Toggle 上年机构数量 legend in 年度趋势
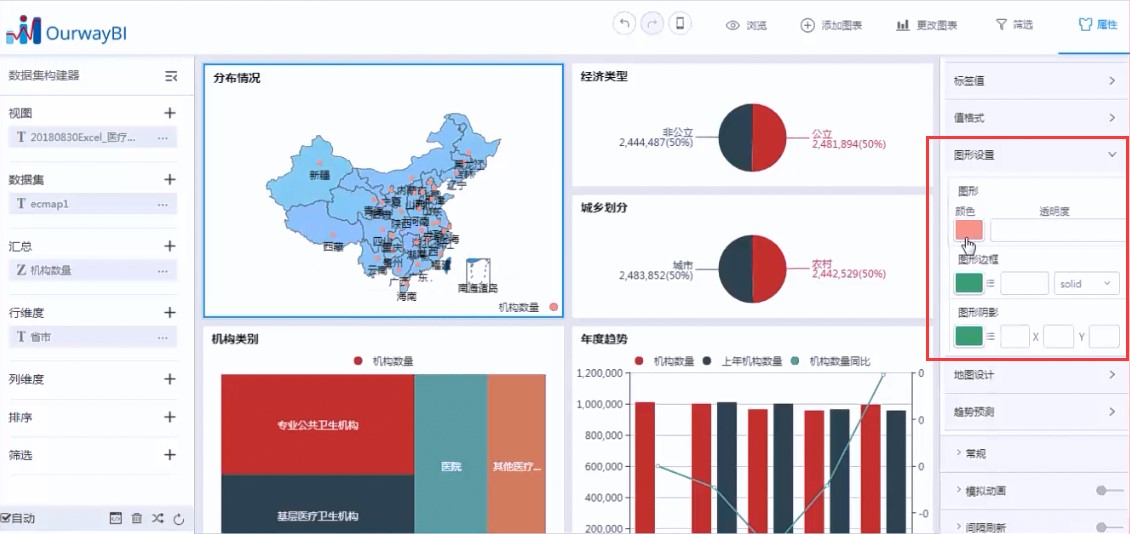The image size is (1130, 534). coord(742,361)
